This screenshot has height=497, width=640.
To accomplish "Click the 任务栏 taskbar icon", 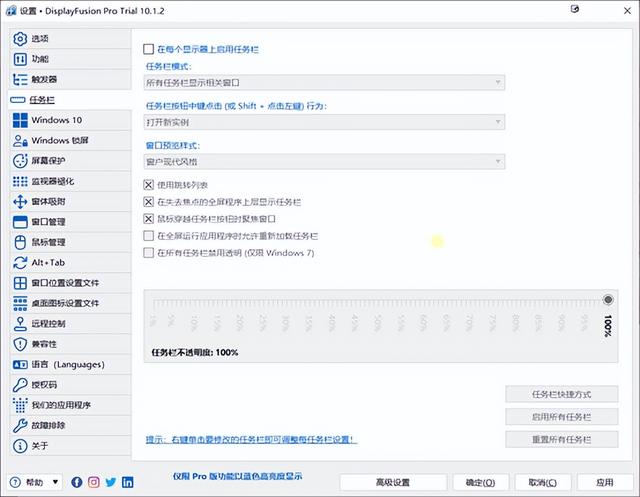I will pos(18,100).
